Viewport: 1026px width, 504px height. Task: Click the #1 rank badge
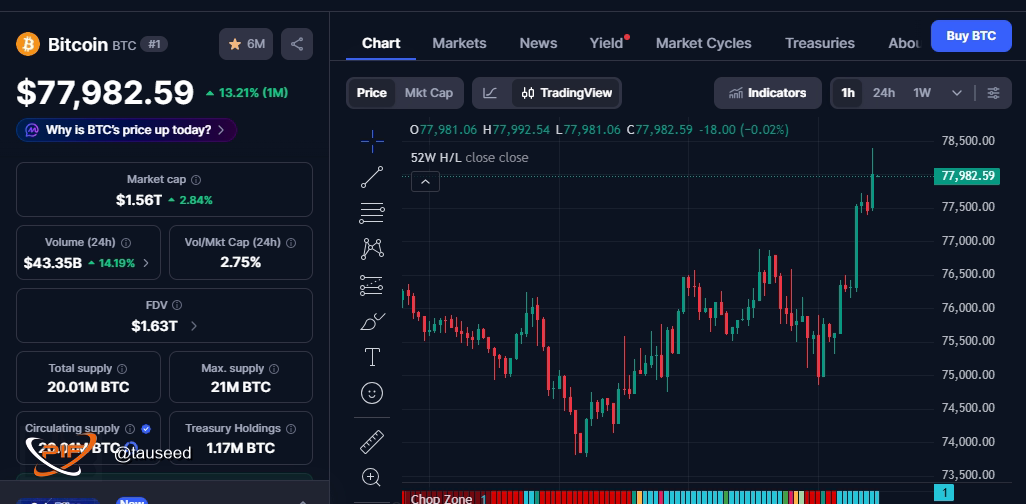click(x=154, y=45)
